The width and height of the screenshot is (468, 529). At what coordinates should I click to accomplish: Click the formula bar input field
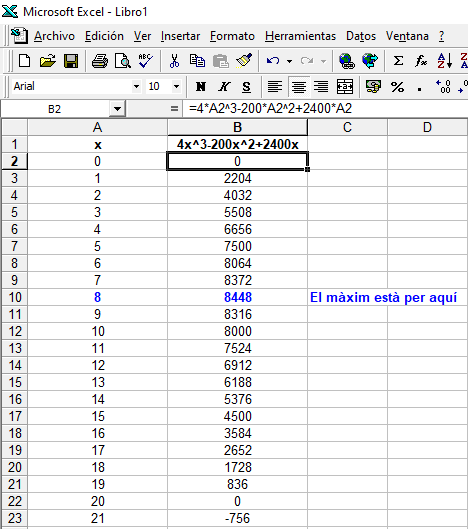click(x=325, y=109)
